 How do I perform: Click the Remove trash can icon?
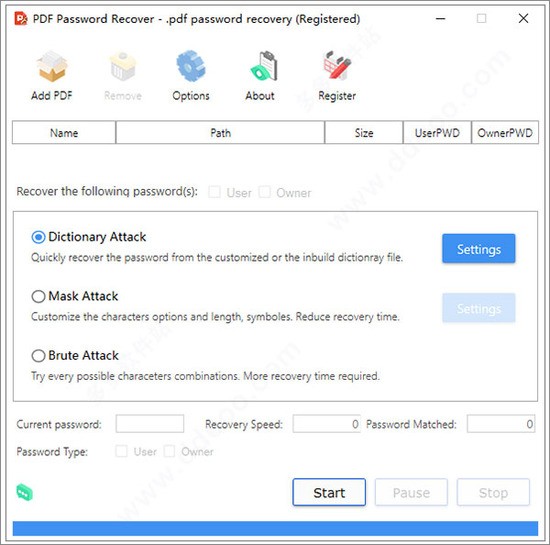tap(123, 66)
